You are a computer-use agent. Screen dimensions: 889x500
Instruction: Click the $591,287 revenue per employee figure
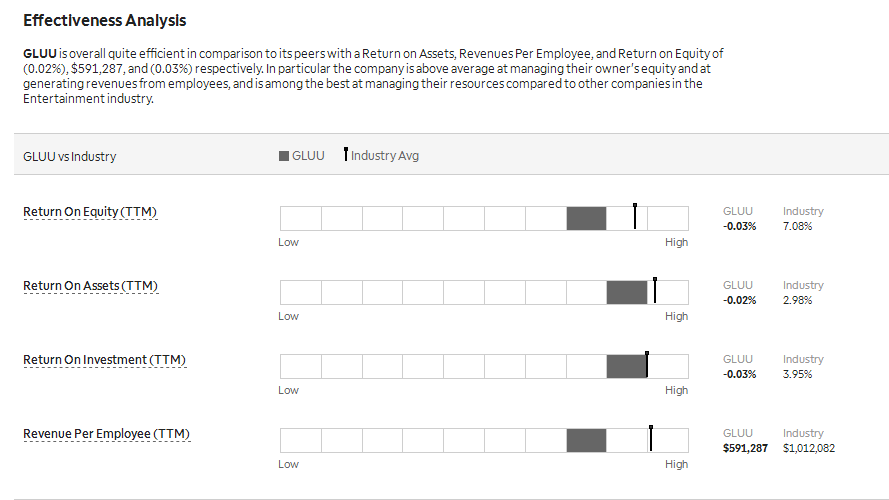[x=745, y=448]
